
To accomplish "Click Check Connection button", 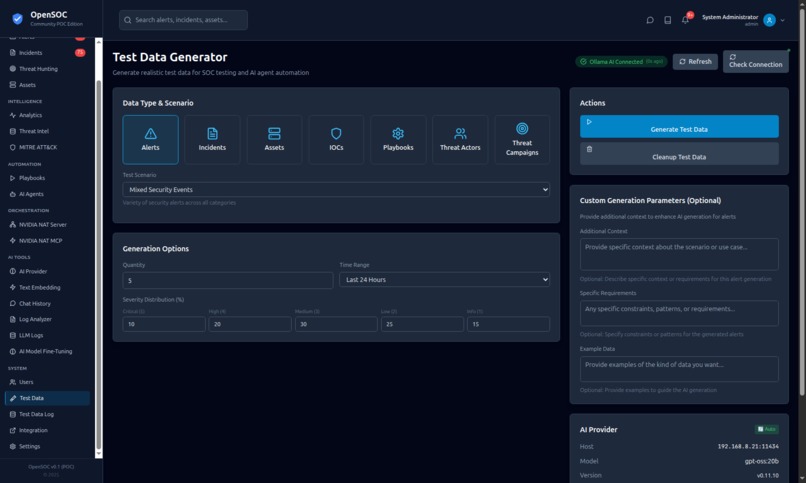I will coord(756,61).
